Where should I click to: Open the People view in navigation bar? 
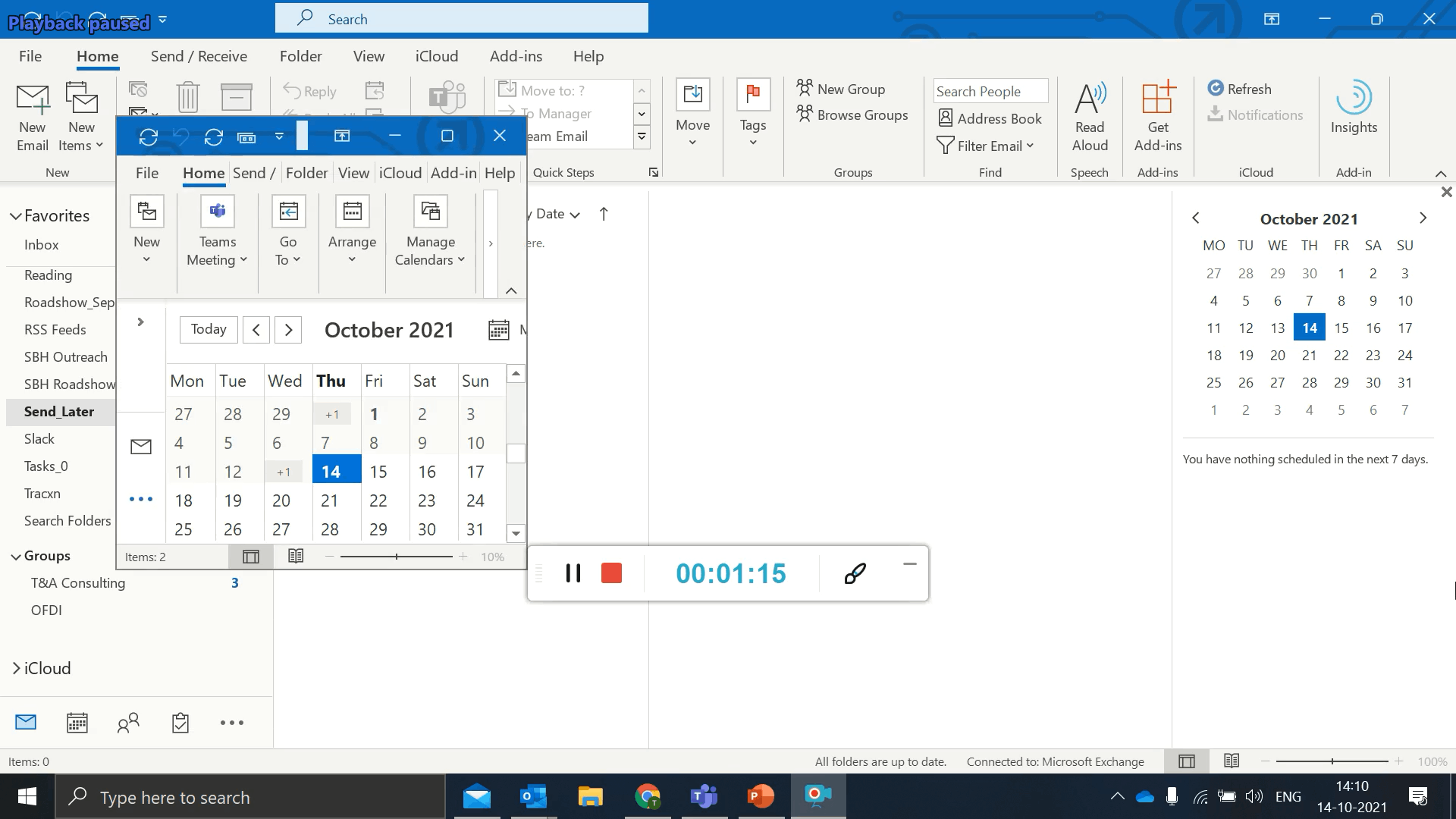[x=128, y=723]
